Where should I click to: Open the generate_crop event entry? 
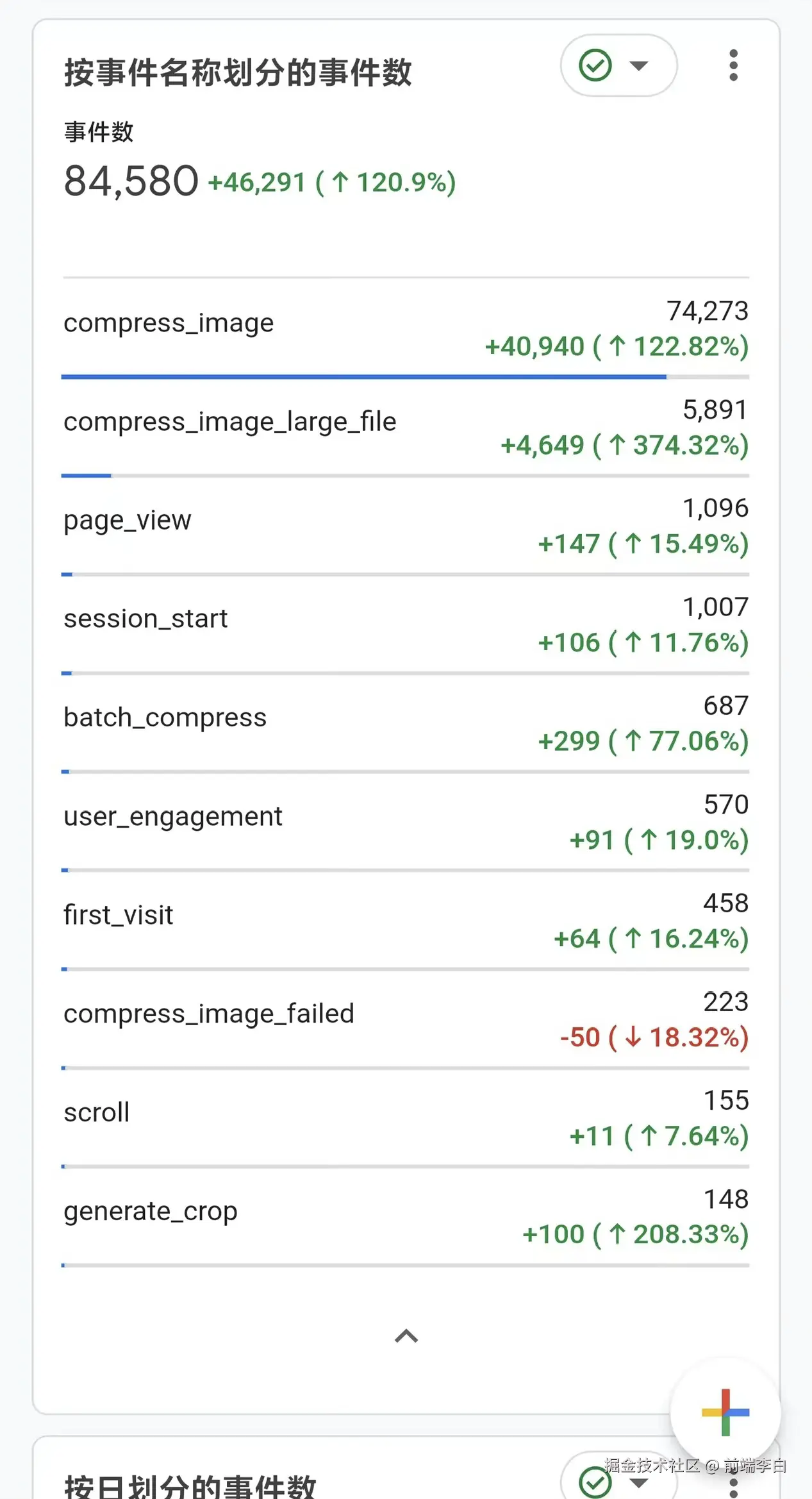151,1211
